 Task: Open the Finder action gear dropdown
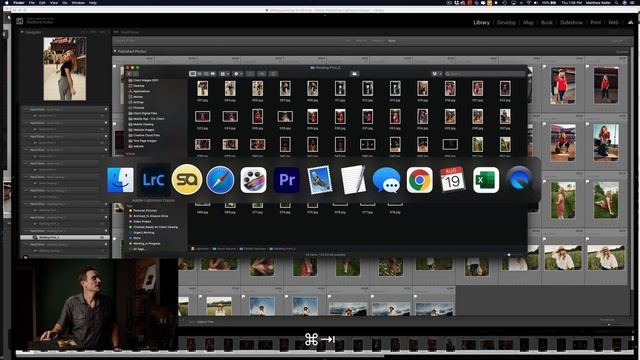click(238, 74)
